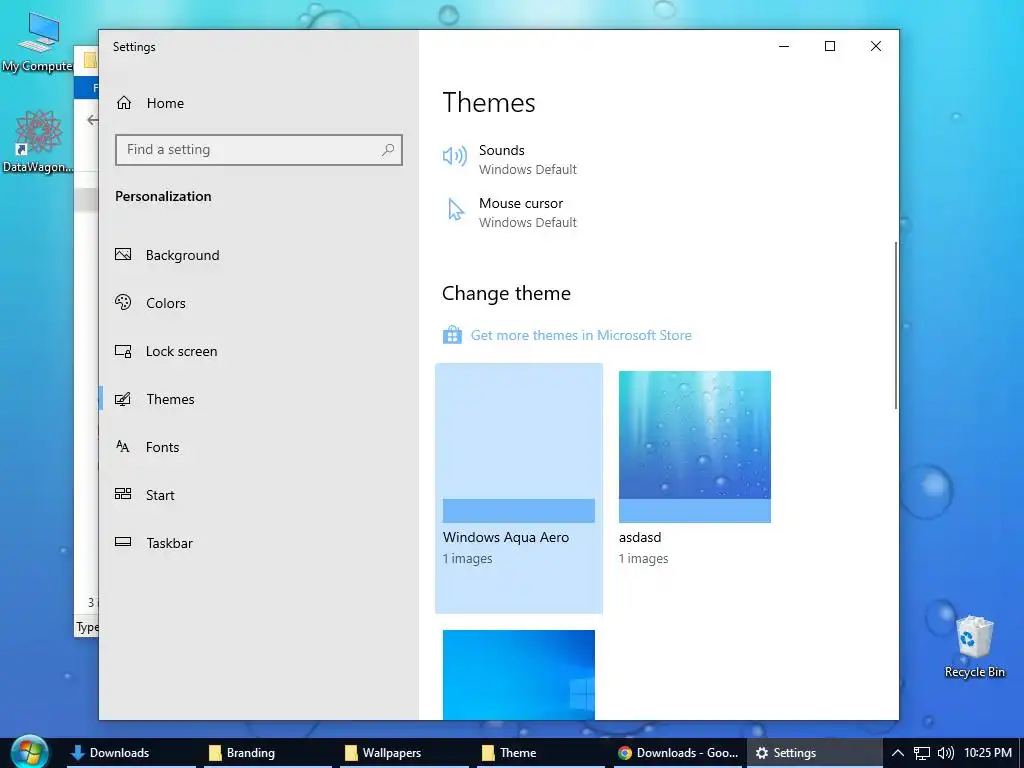The height and width of the screenshot is (768, 1024).
Task: Click the Change theme heading
Action: pyautogui.click(x=506, y=293)
